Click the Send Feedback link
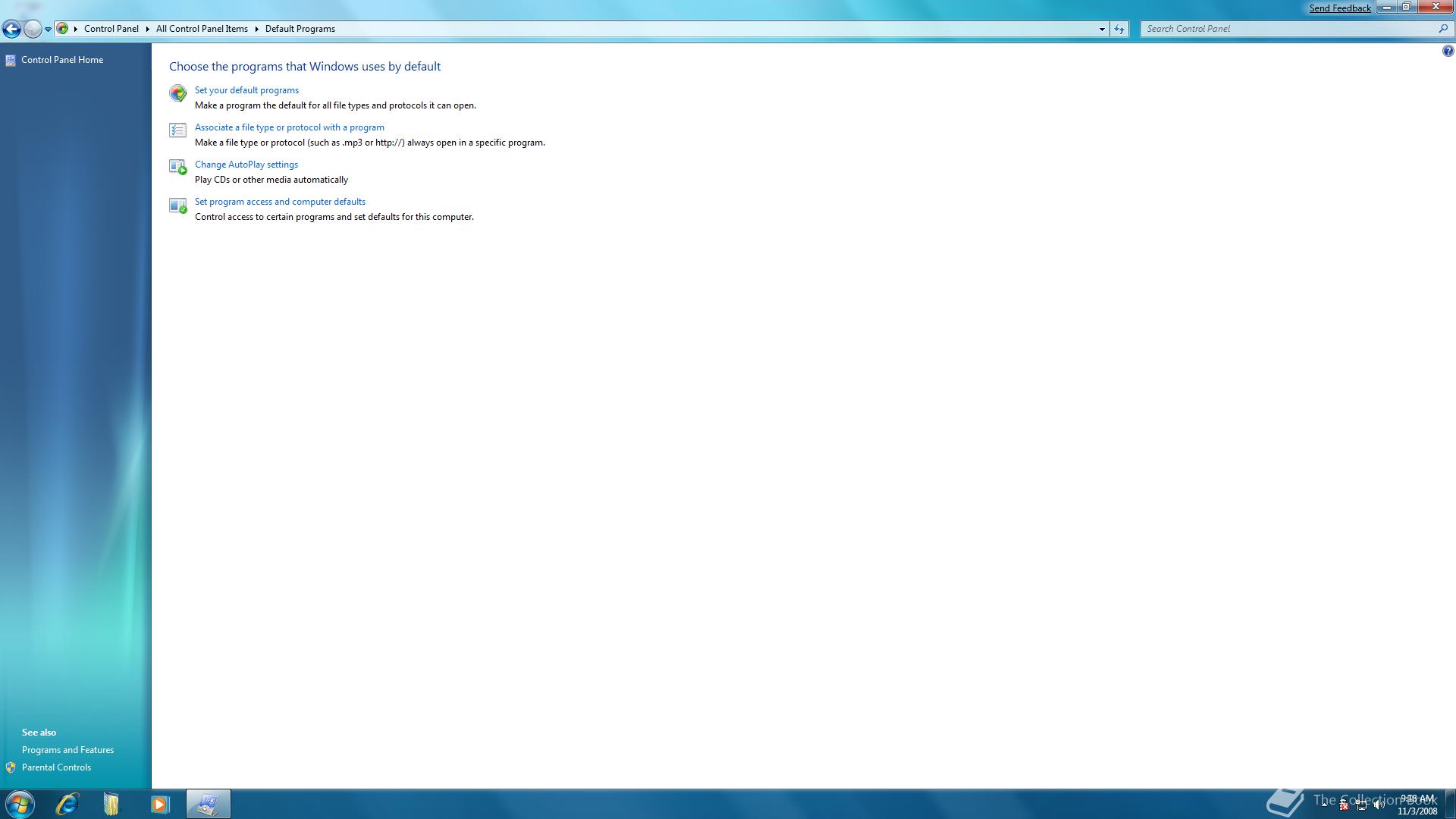This screenshot has width=1456, height=819. (x=1340, y=8)
